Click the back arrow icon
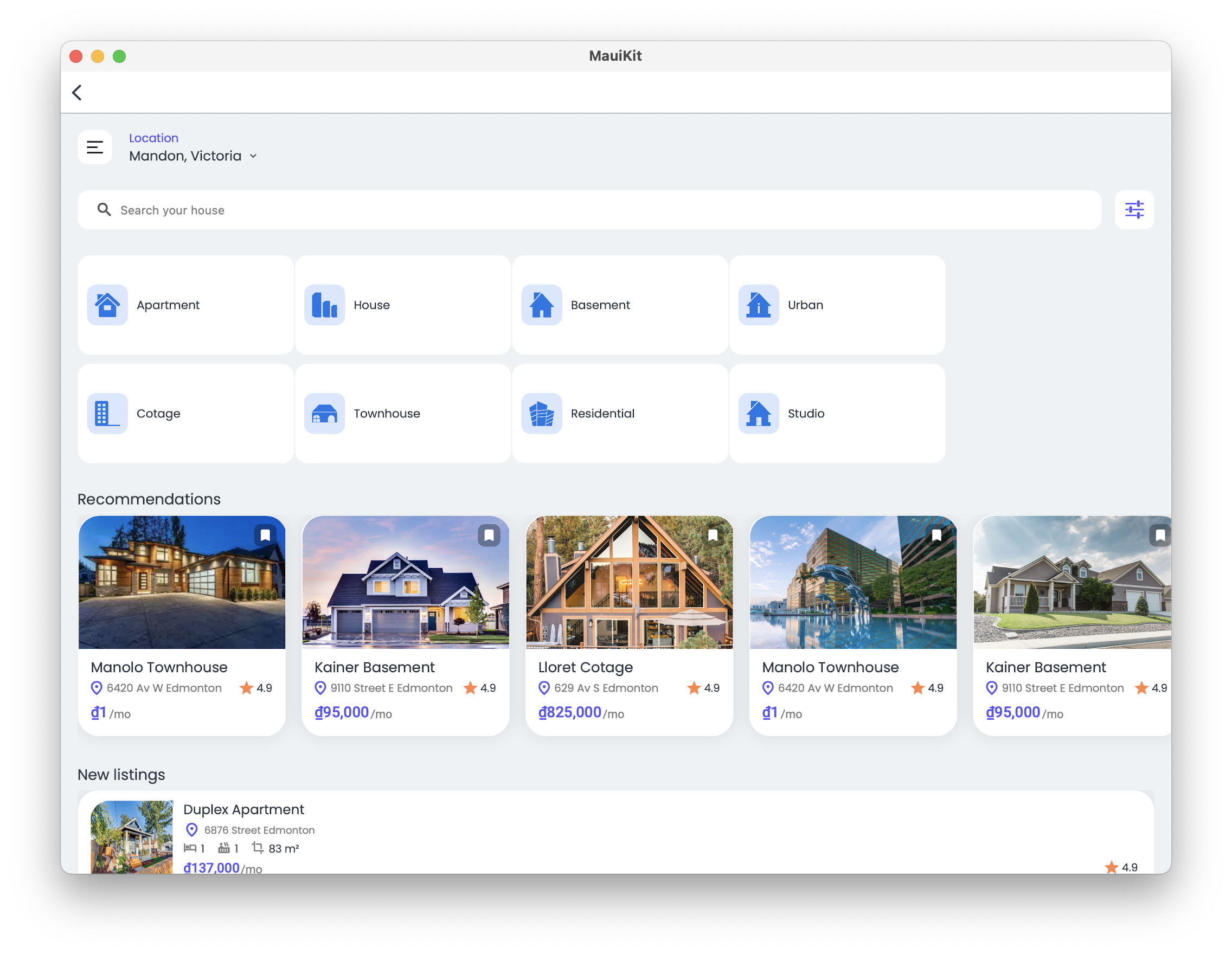 (78, 93)
